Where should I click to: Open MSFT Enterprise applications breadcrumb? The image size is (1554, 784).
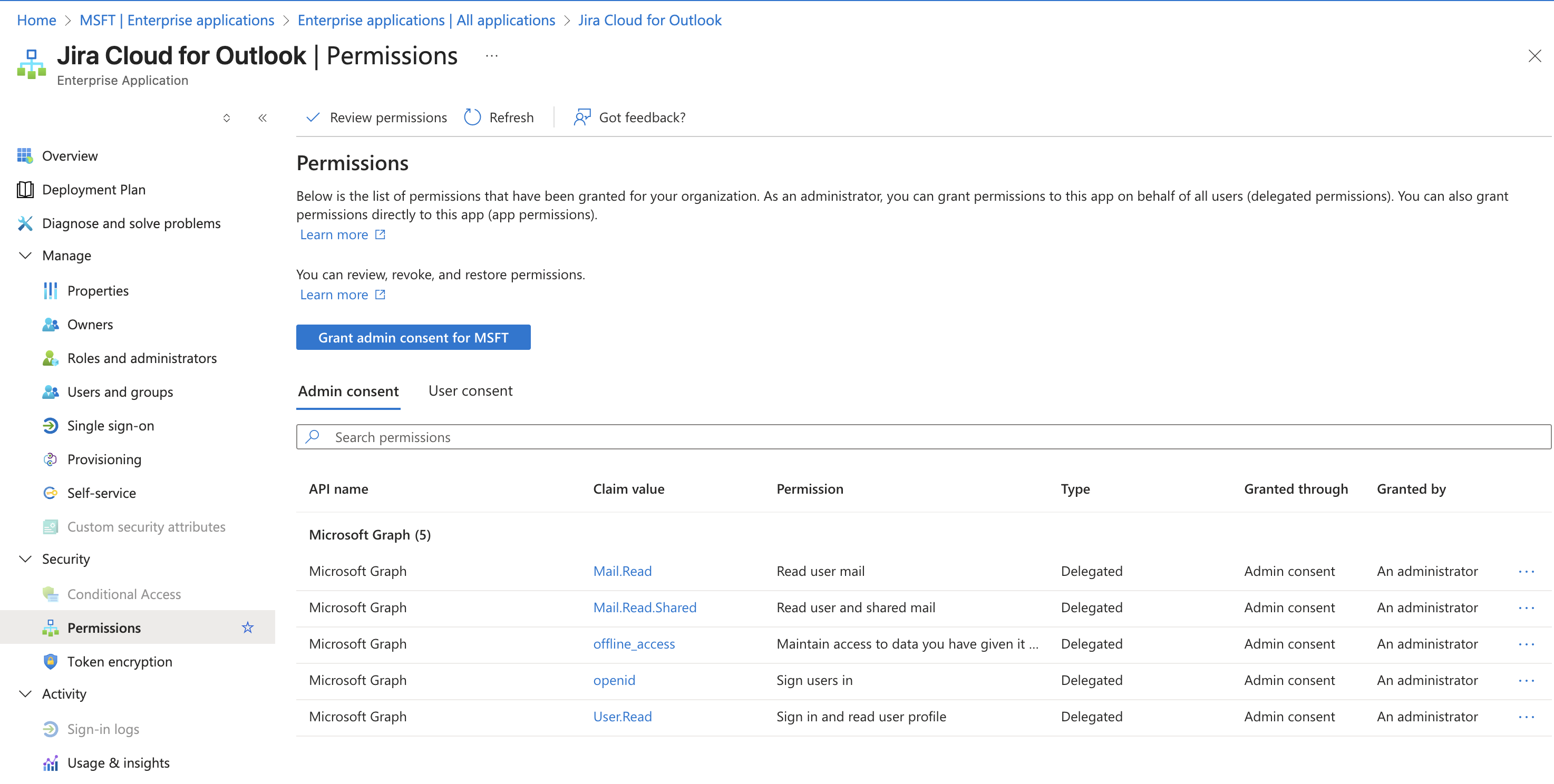(177, 20)
